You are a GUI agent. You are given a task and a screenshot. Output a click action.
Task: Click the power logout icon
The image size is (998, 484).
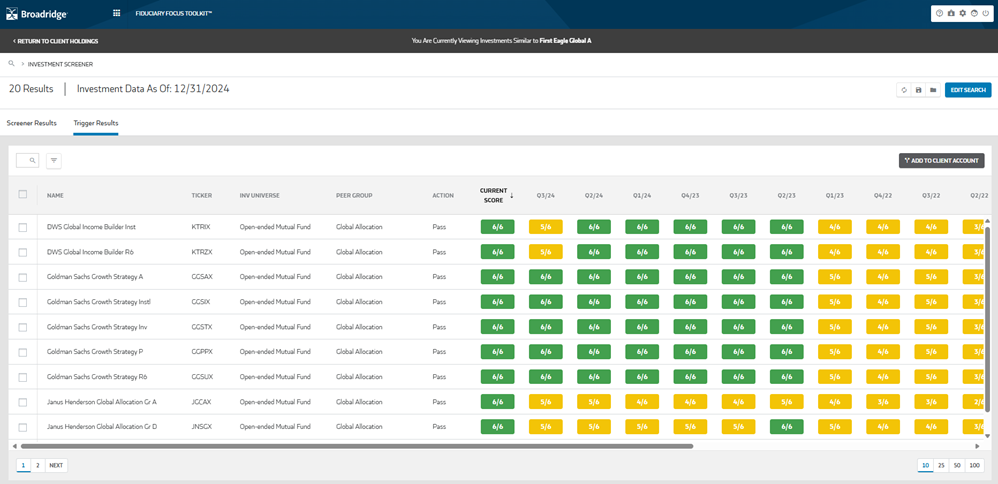985,13
